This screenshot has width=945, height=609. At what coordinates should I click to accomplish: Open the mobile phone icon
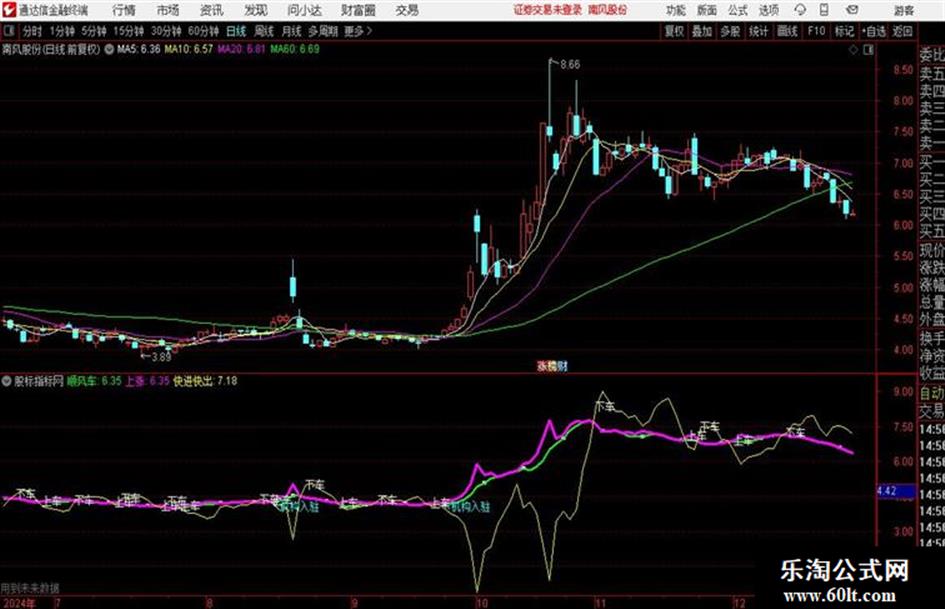click(x=824, y=10)
